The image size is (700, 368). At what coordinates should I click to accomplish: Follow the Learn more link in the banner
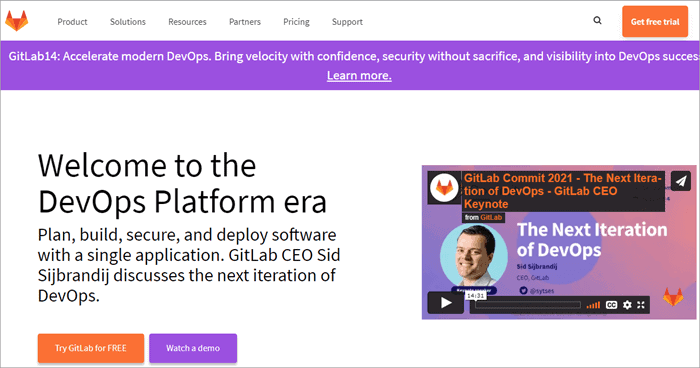[359, 75]
